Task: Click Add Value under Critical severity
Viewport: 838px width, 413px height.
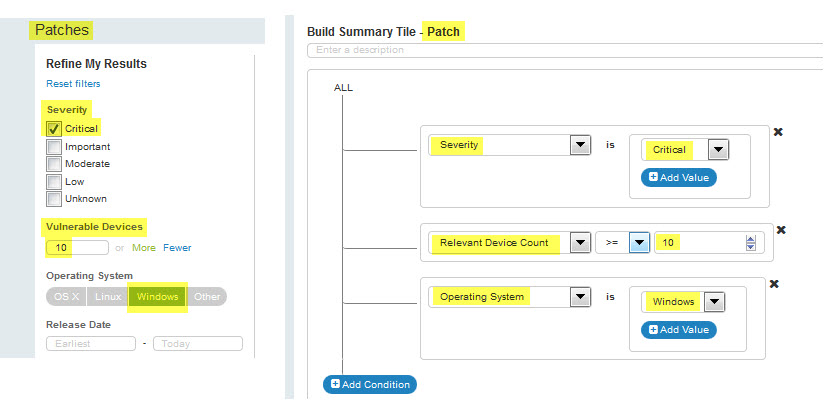Action: click(x=679, y=177)
